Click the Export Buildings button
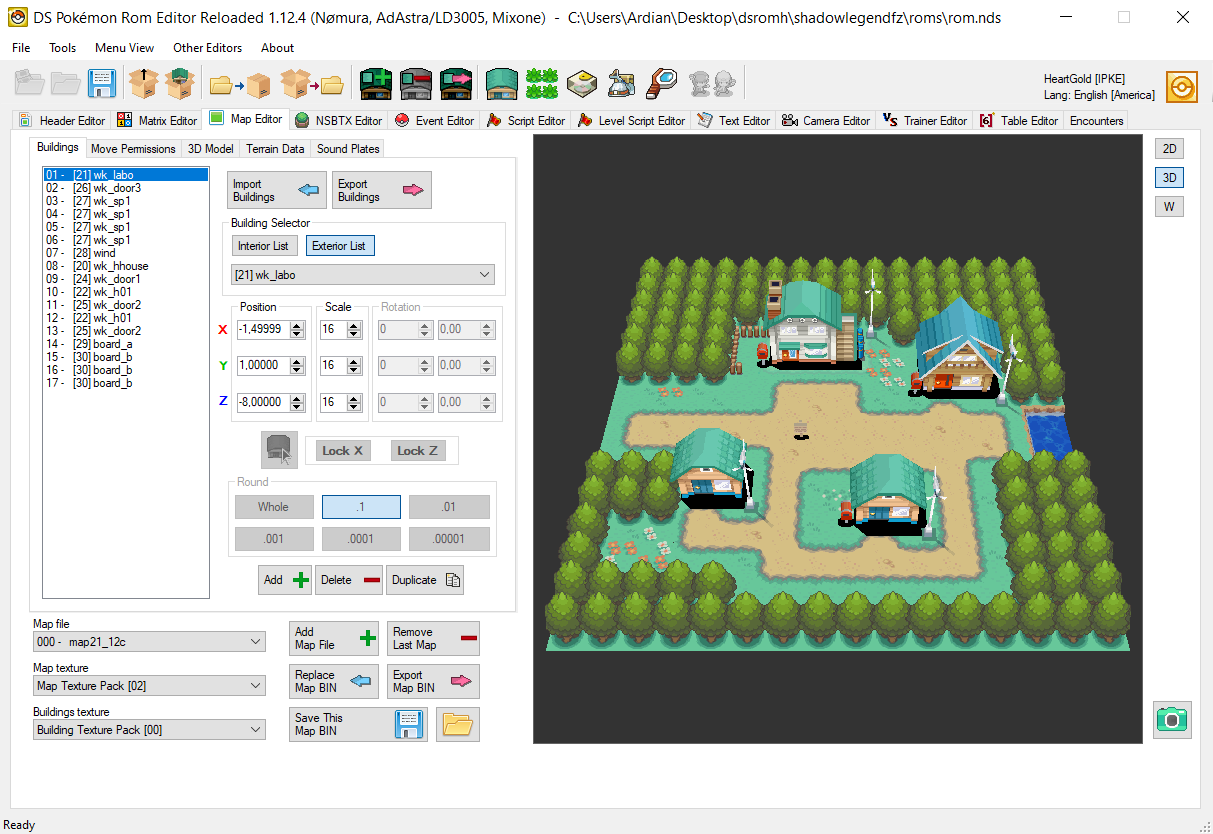1213x834 pixels. tap(381, 190)
